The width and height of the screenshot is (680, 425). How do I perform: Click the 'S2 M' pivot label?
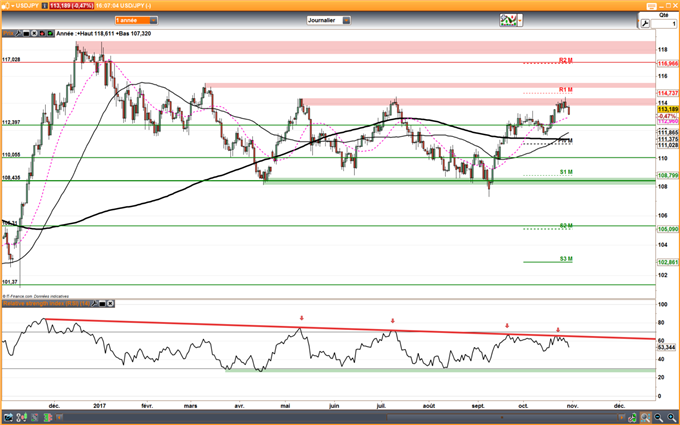click(x=566, y=226)
